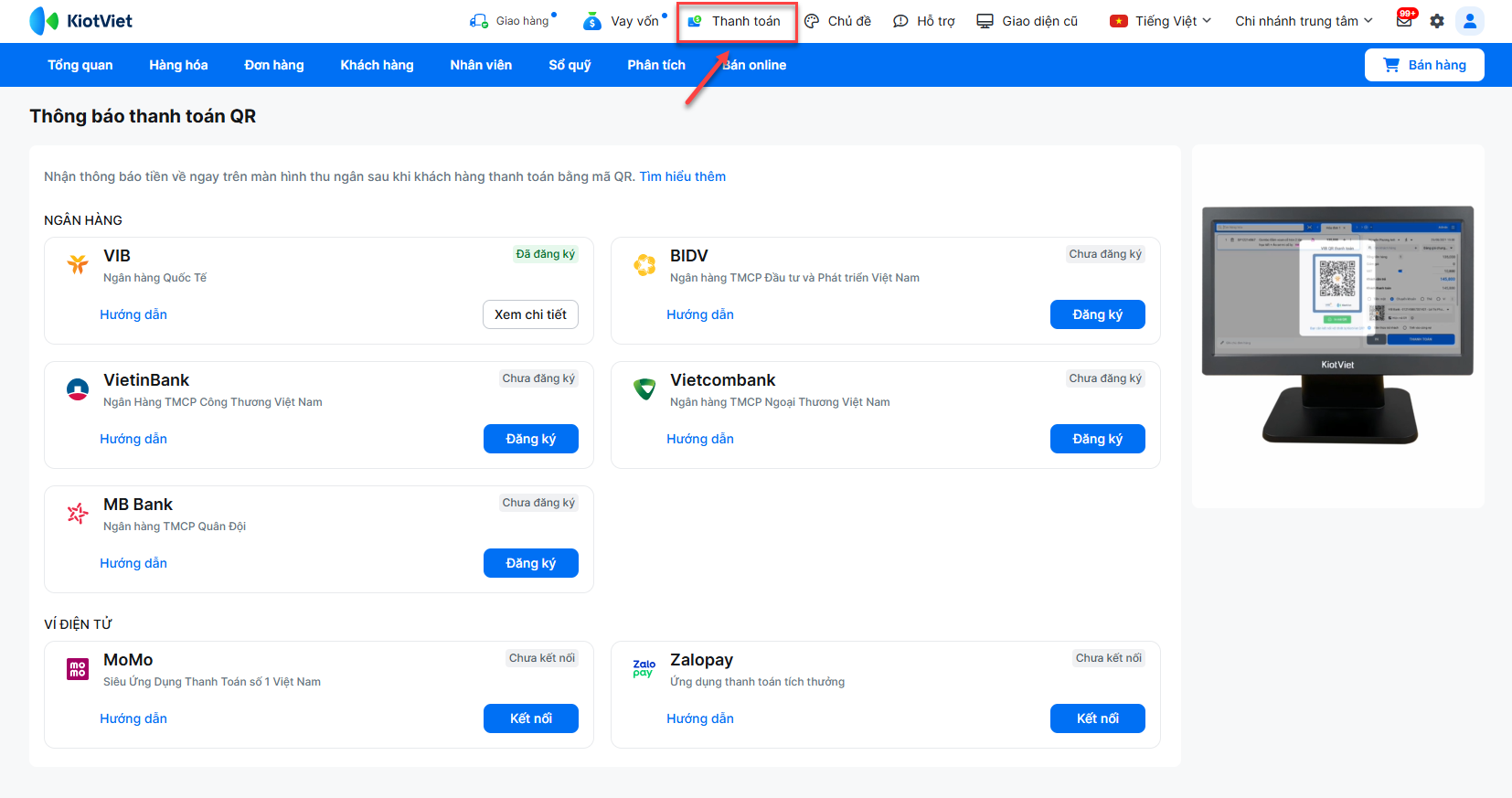
Task: Click the KiotViet logo
Action: [80, 21]
